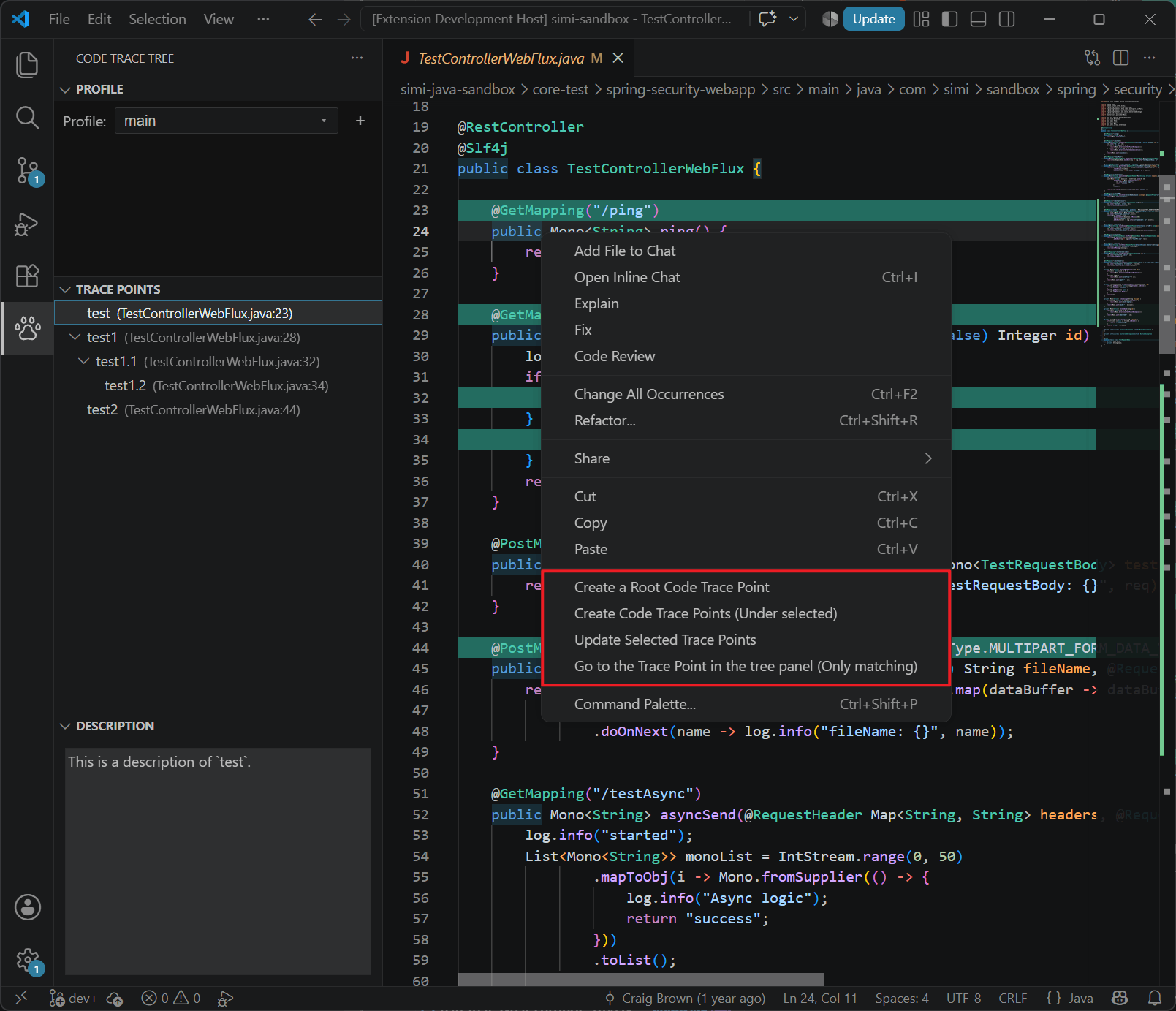Choose Update Selected Trace Points
1176x1011 pixels.
tap(746, 640)
